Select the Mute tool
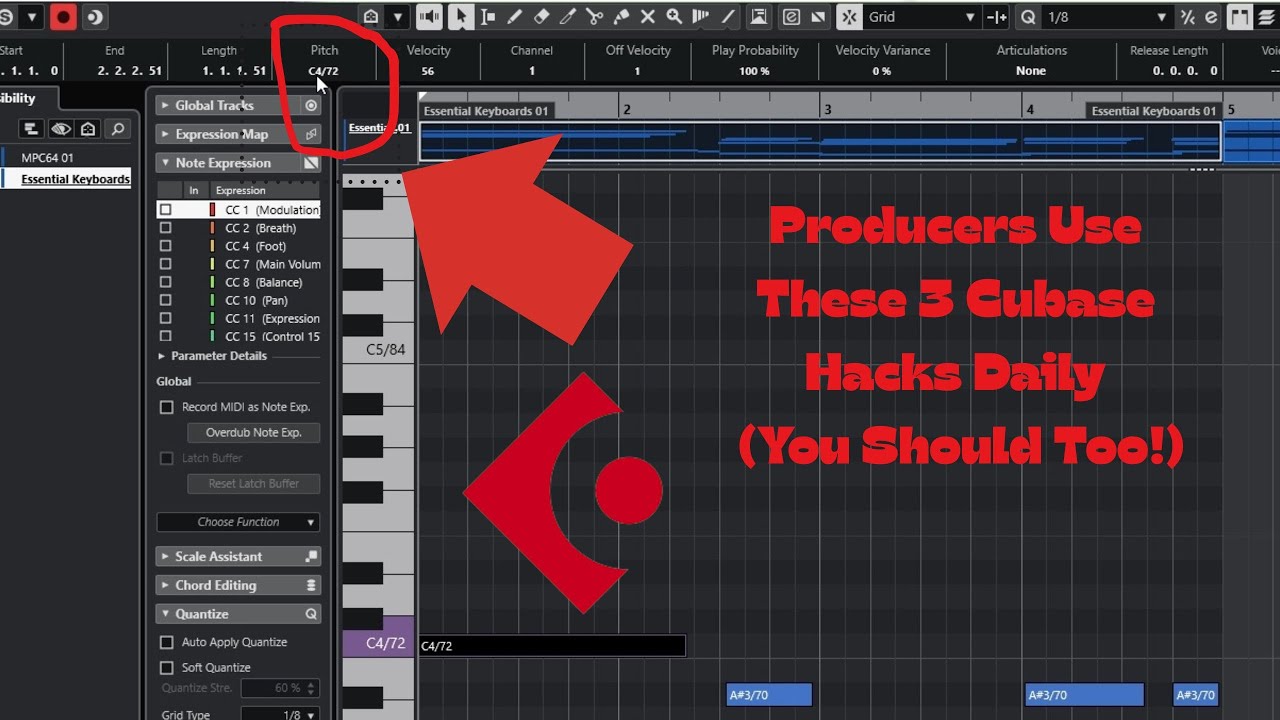The image size is (1280, 720). (647, 17)
